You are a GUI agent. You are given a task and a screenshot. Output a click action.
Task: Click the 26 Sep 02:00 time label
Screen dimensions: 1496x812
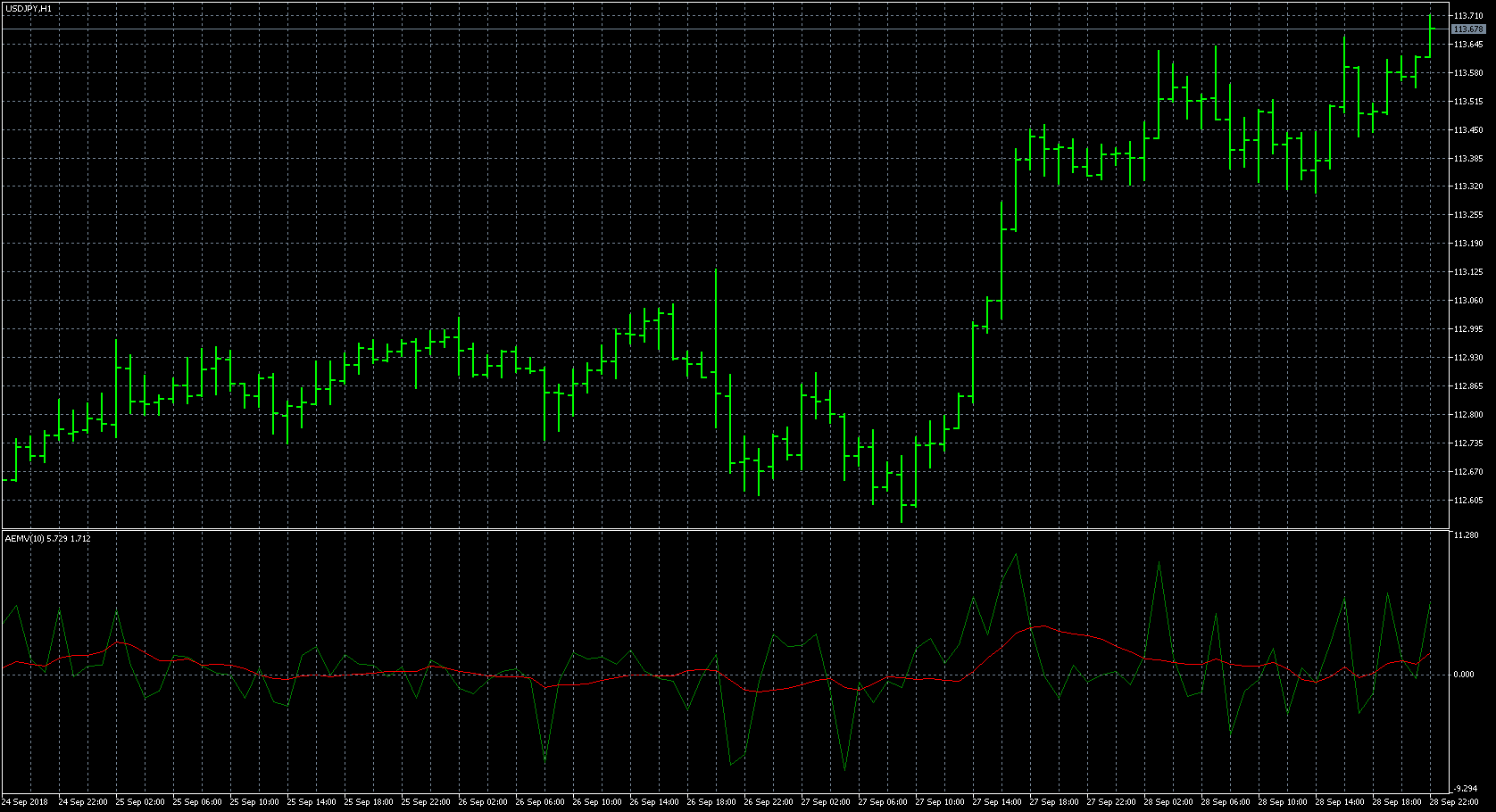[483, 802]
